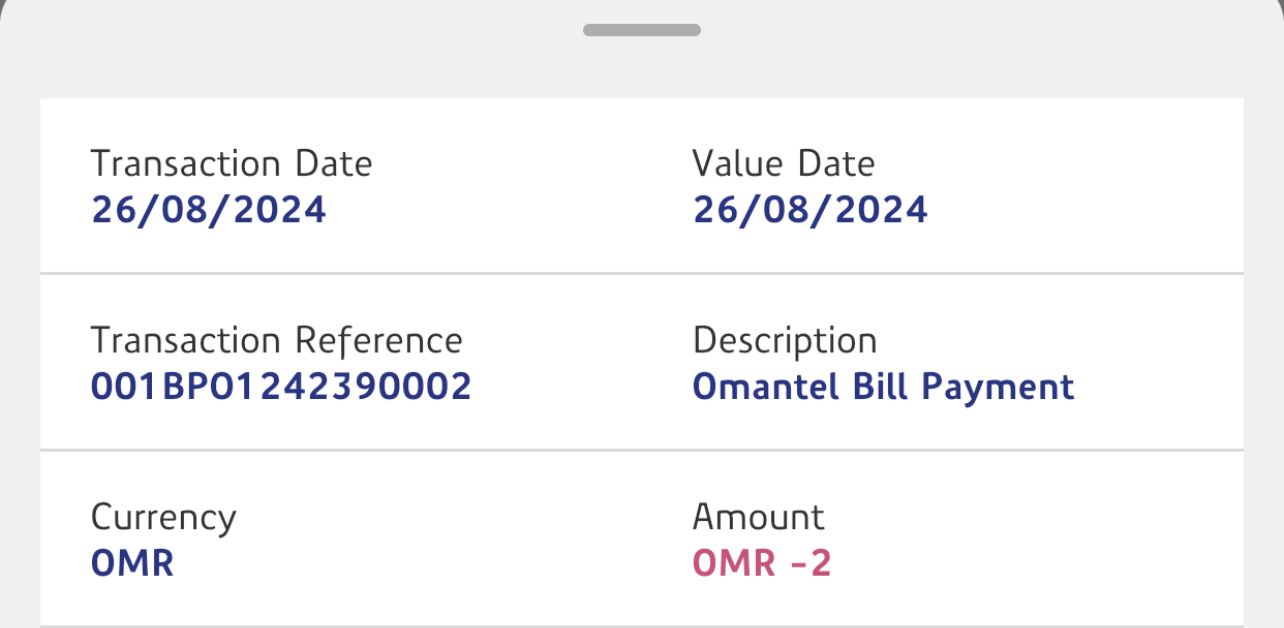This screenshot has height=628, width=1284.
Task: Click the divider line below Transaction Reference row
Action: click(x=641, y=450)
